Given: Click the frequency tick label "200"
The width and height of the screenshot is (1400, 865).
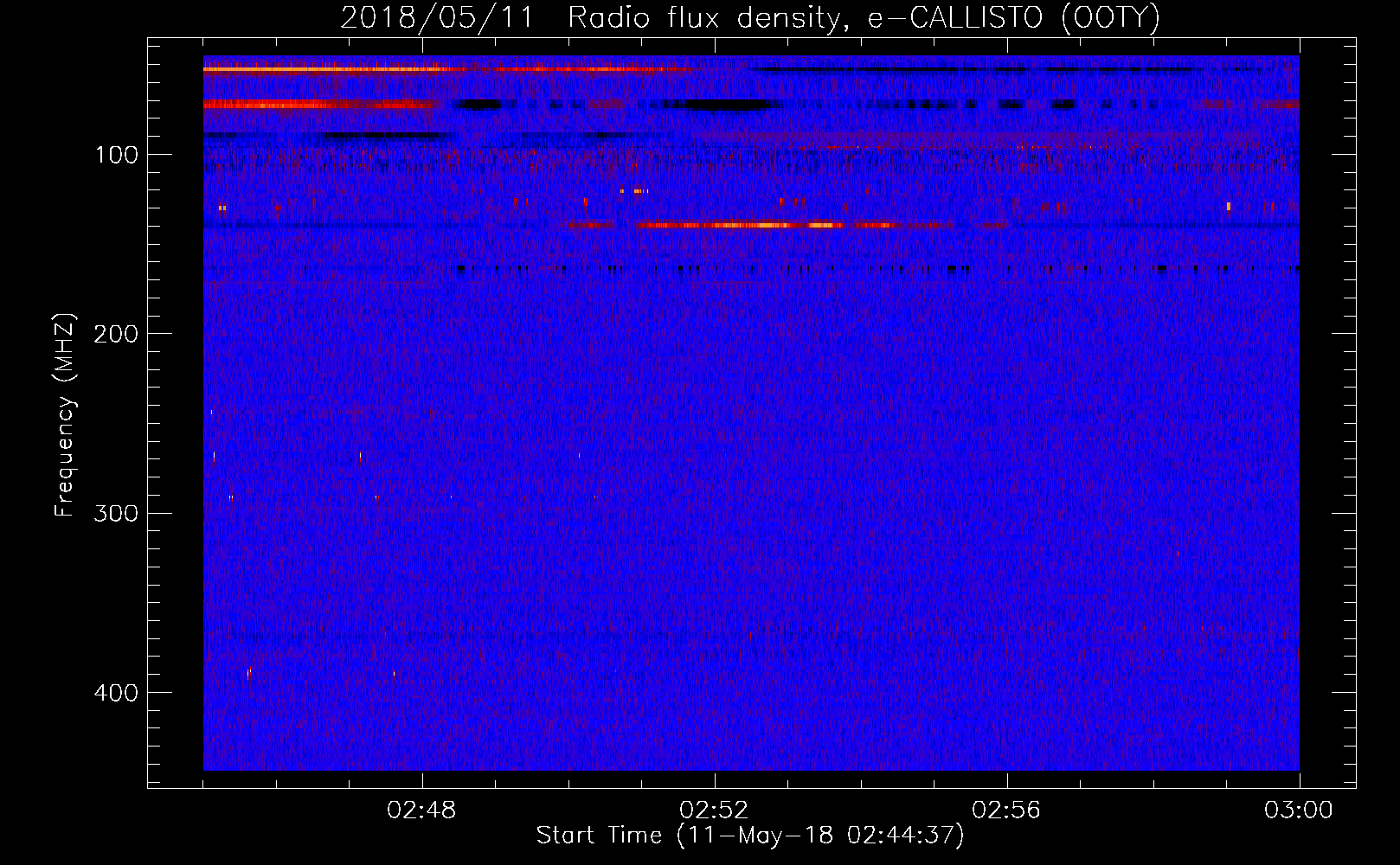Looking at the screenshot, I should (116, 335).
